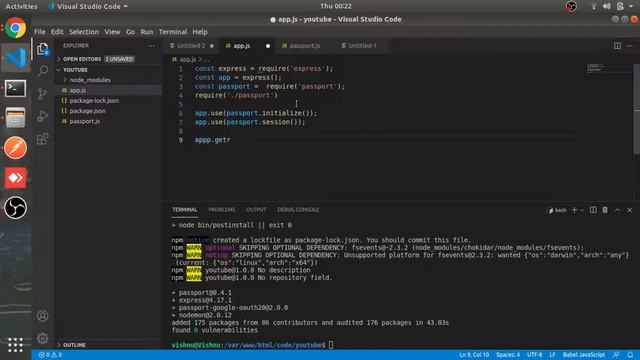
Task: Click the Explorer more actions ellipsis
Action: (x=151, y=46)
